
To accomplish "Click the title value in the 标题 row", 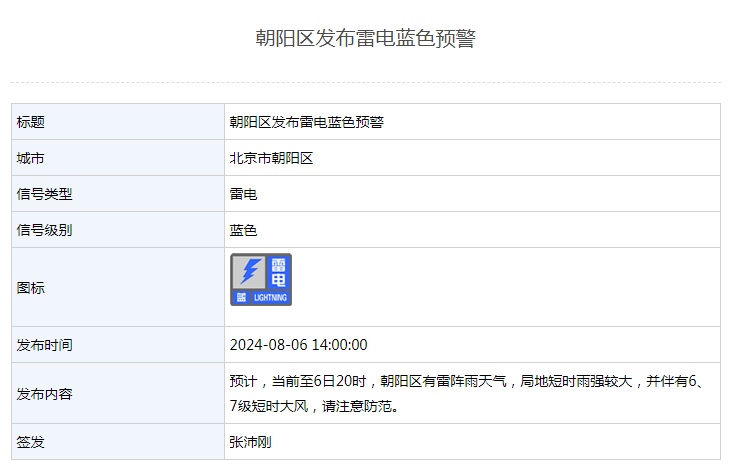I will pyautogui.click(x=307, y=122).
